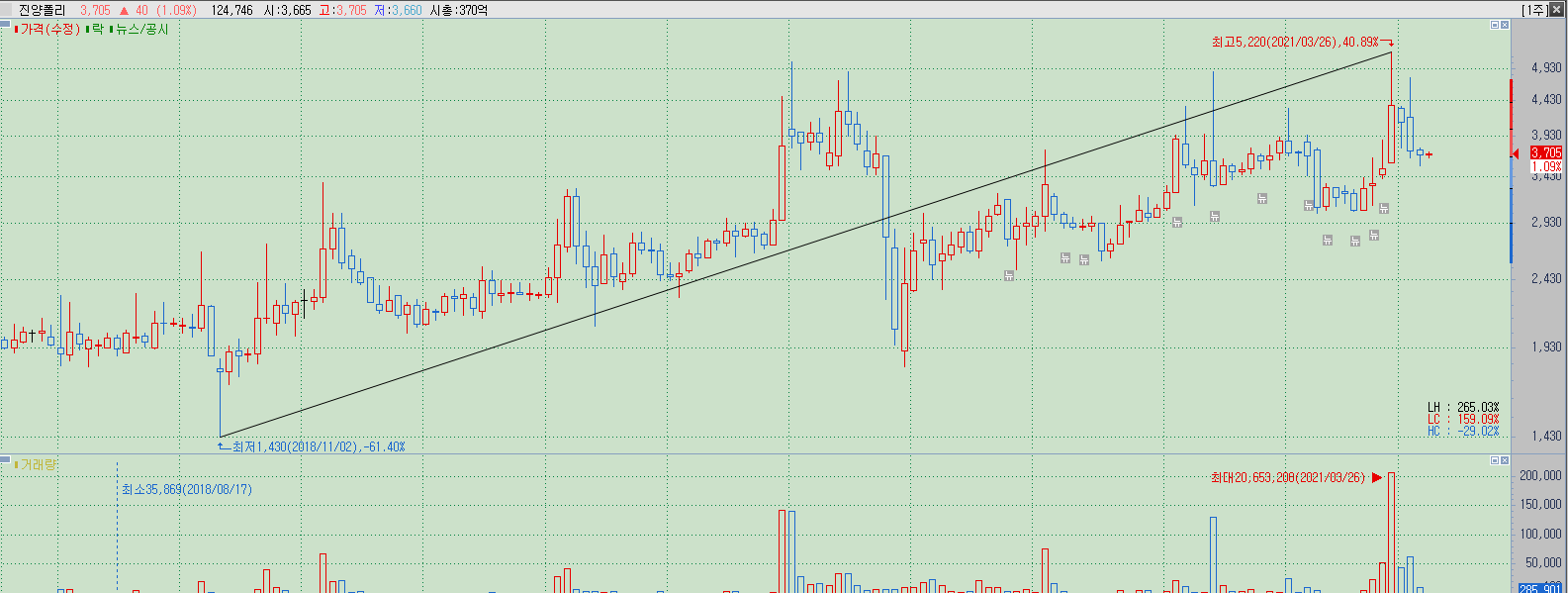Close the 거래량 volume pane
Screen dimensions: 1568x593
(1505, 460)
